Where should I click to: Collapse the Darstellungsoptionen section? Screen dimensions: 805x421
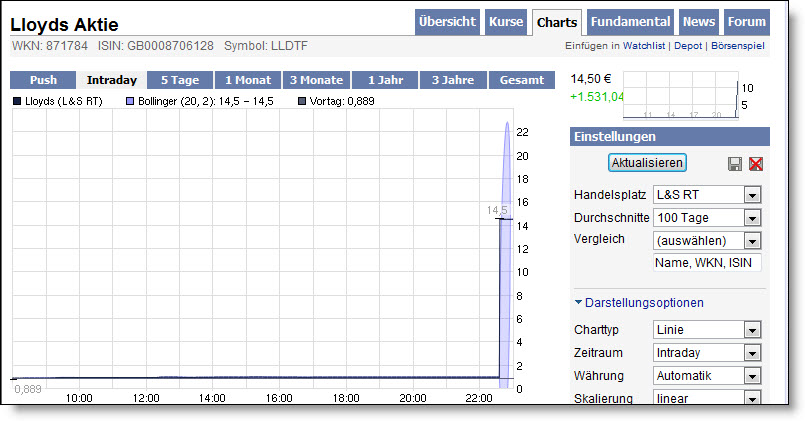click(639, 302)
